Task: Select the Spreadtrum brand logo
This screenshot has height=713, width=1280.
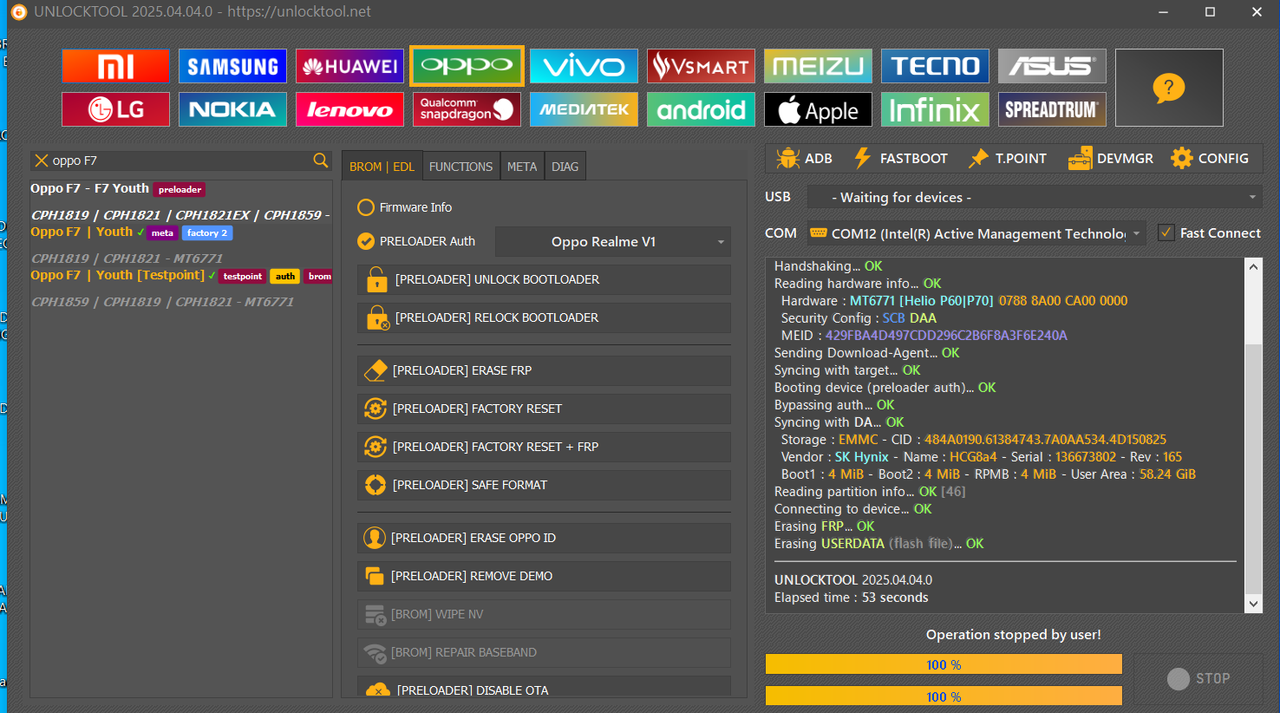Action: 1052,109
